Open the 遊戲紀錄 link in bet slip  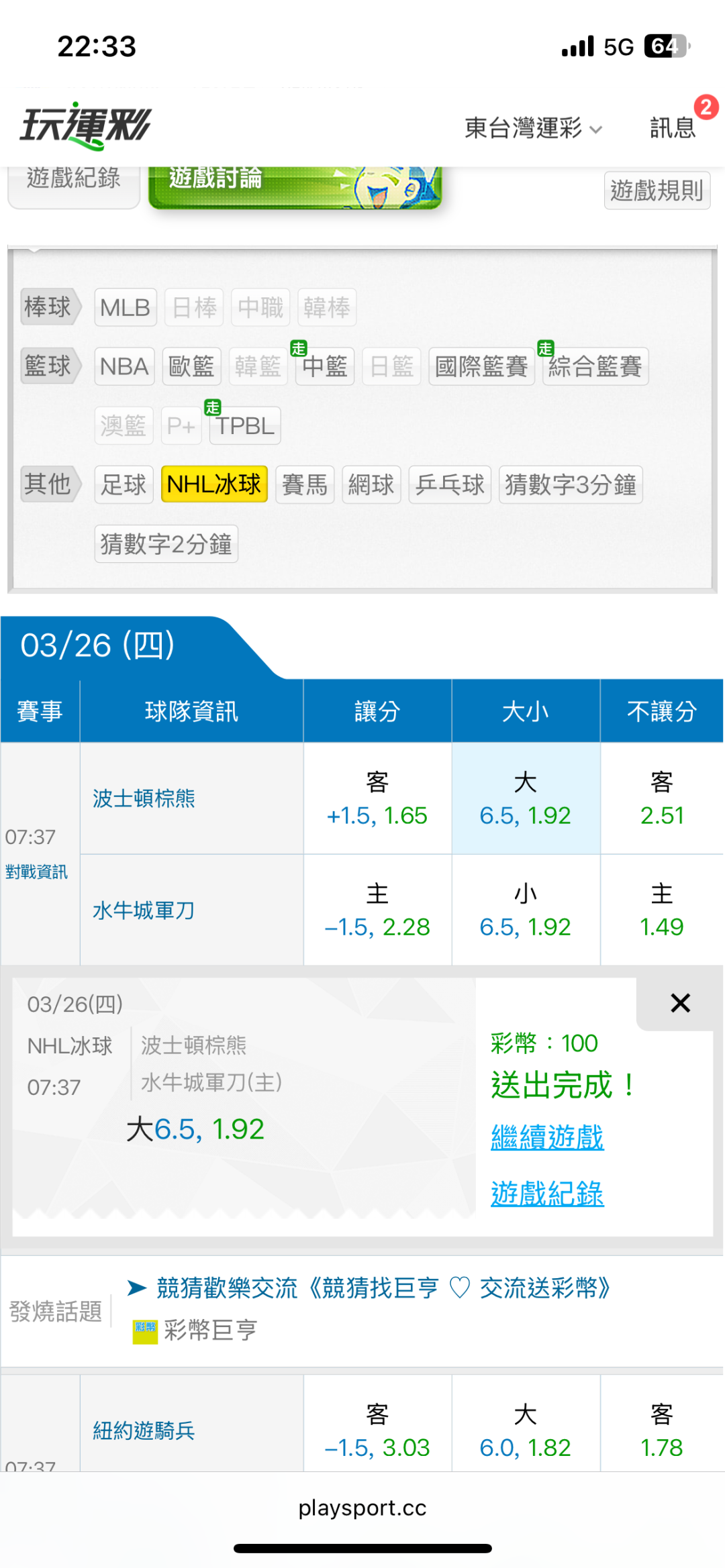(547, 1194)
